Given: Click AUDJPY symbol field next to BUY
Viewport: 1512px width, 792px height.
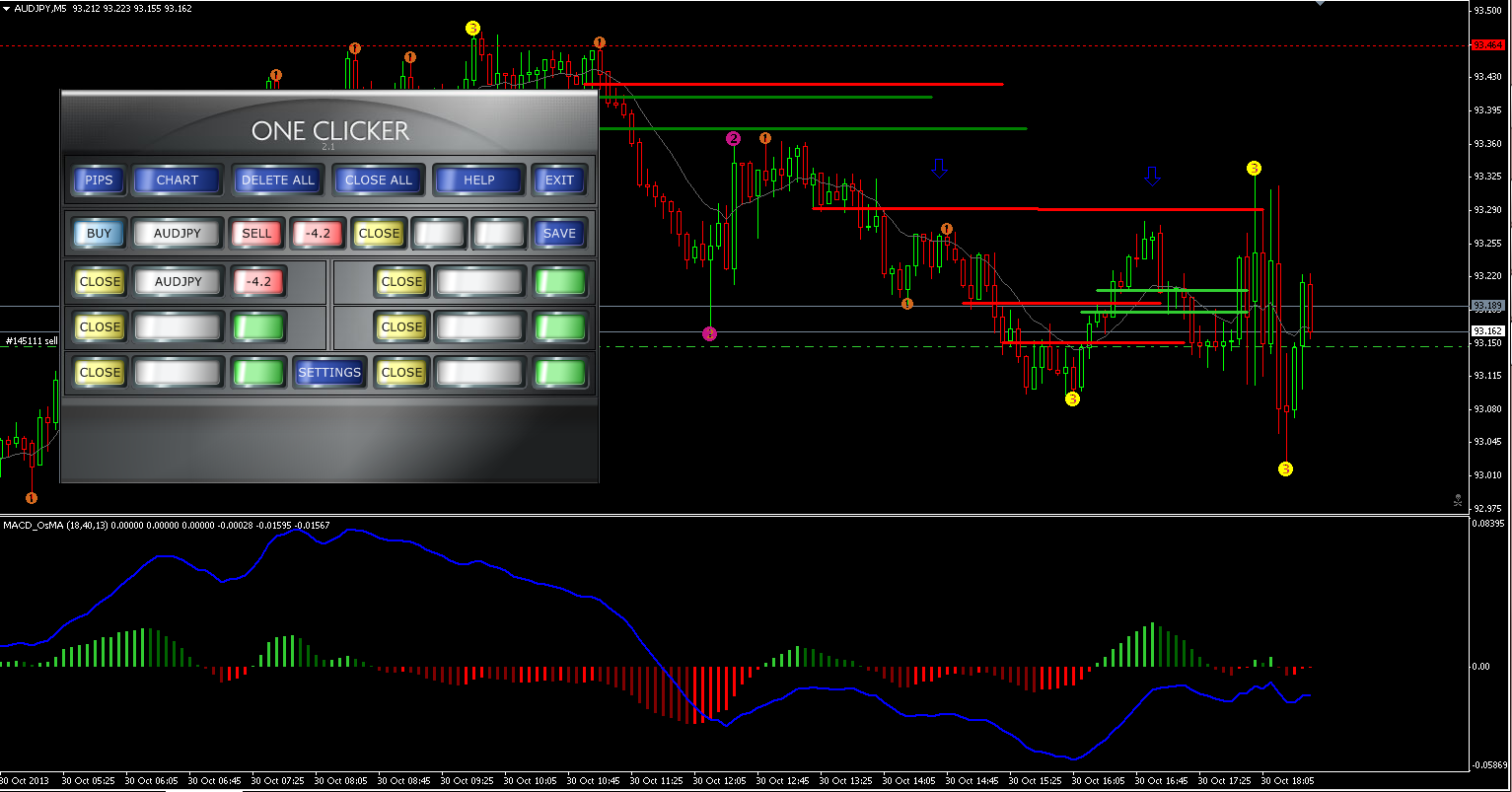Looking at the screenshot, I should [x=178, y=234].
